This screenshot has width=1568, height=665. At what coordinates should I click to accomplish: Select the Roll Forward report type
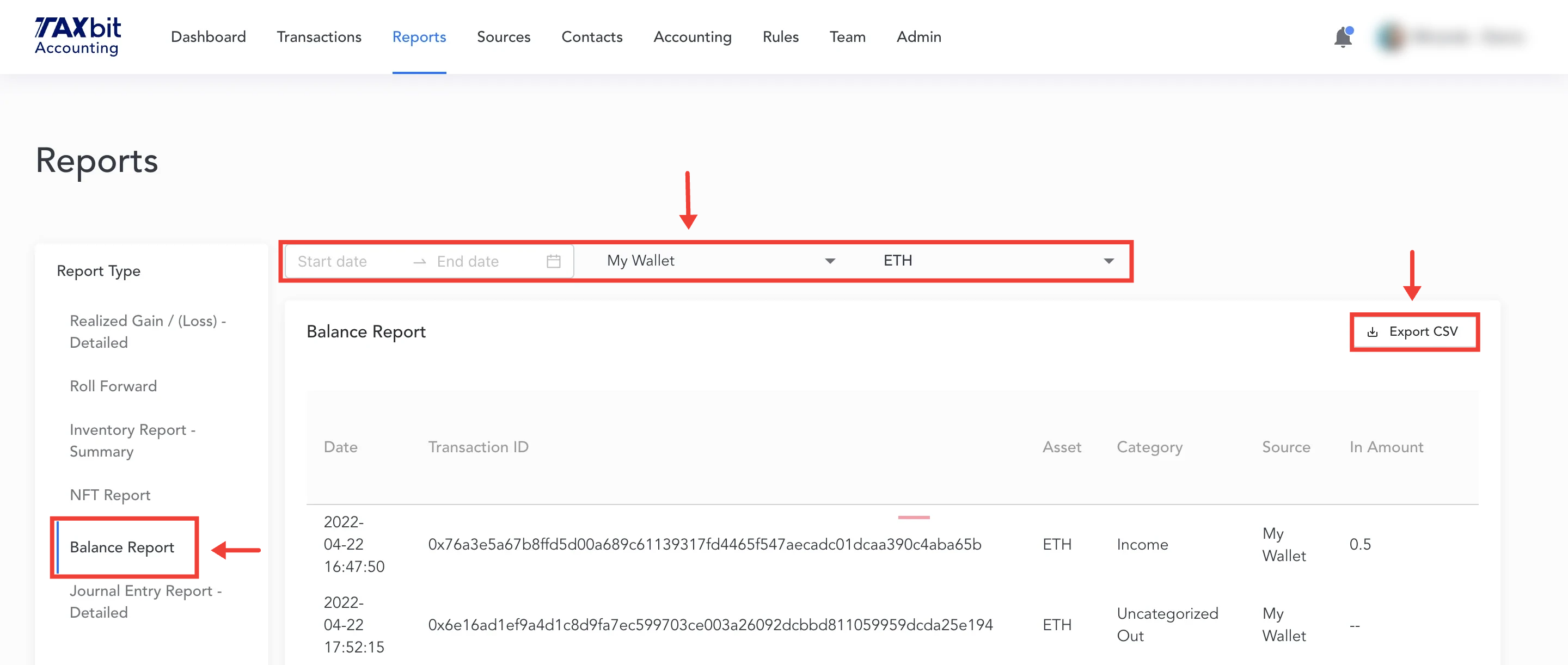point(113,386)
